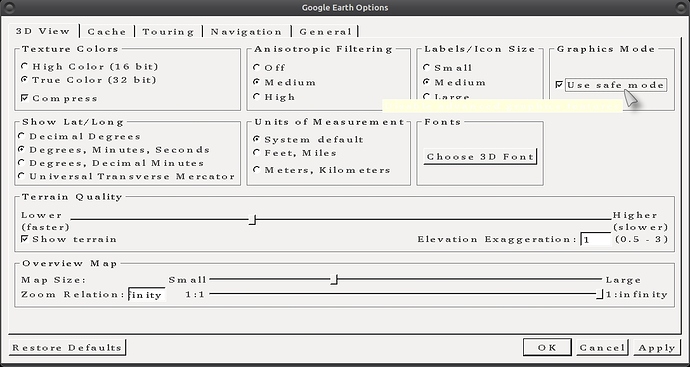The width and height of the screenshot is (690, 367).
Task: Select True Color (32 bit) option
Action: point(89,80)
